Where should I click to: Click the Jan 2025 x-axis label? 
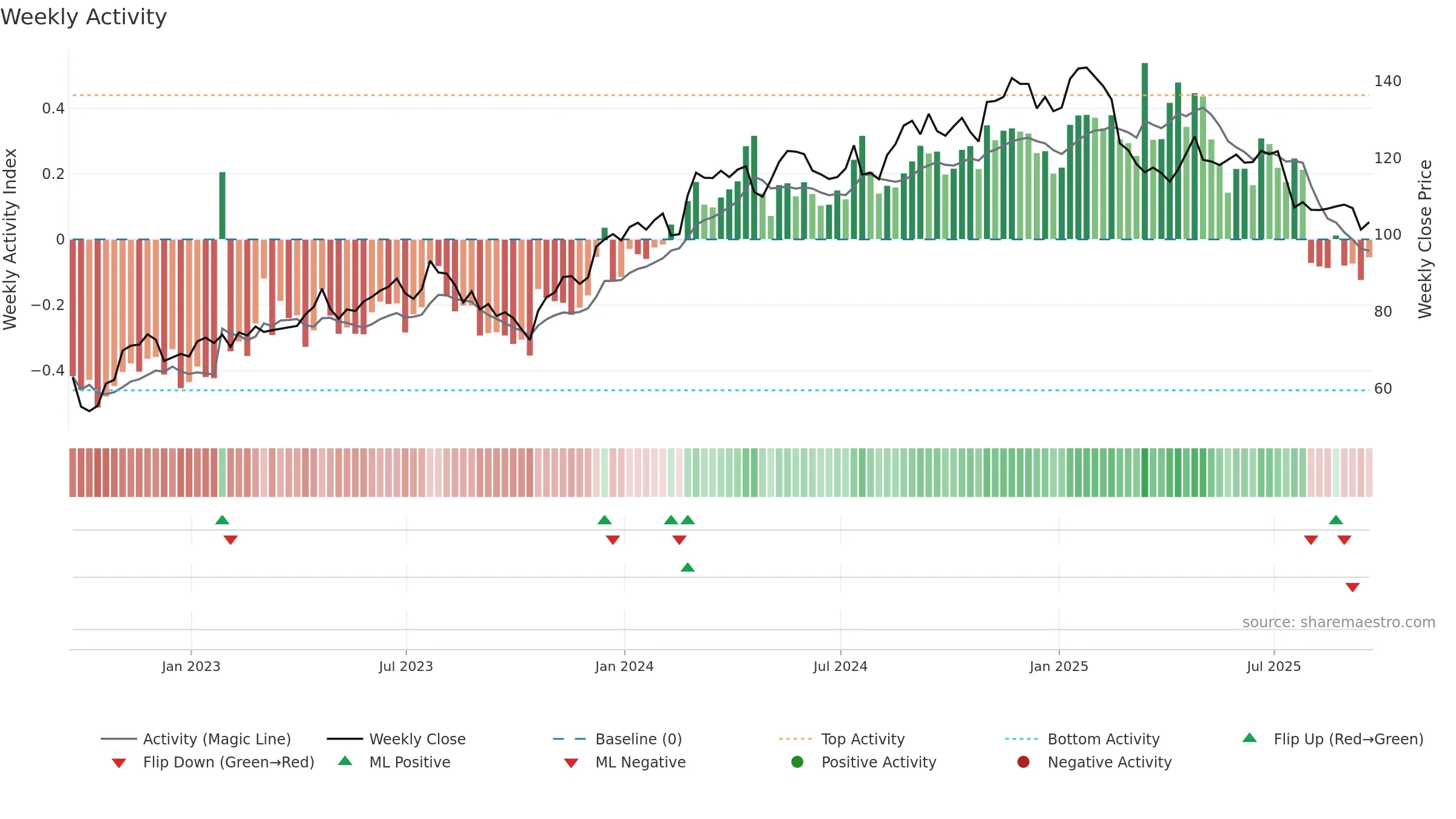[x=1059, y=667]
